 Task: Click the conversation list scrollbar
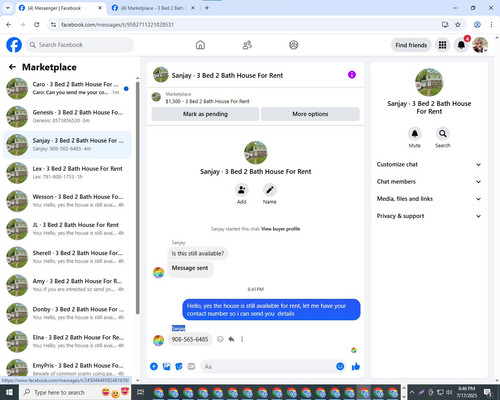[x=137, y=197]
